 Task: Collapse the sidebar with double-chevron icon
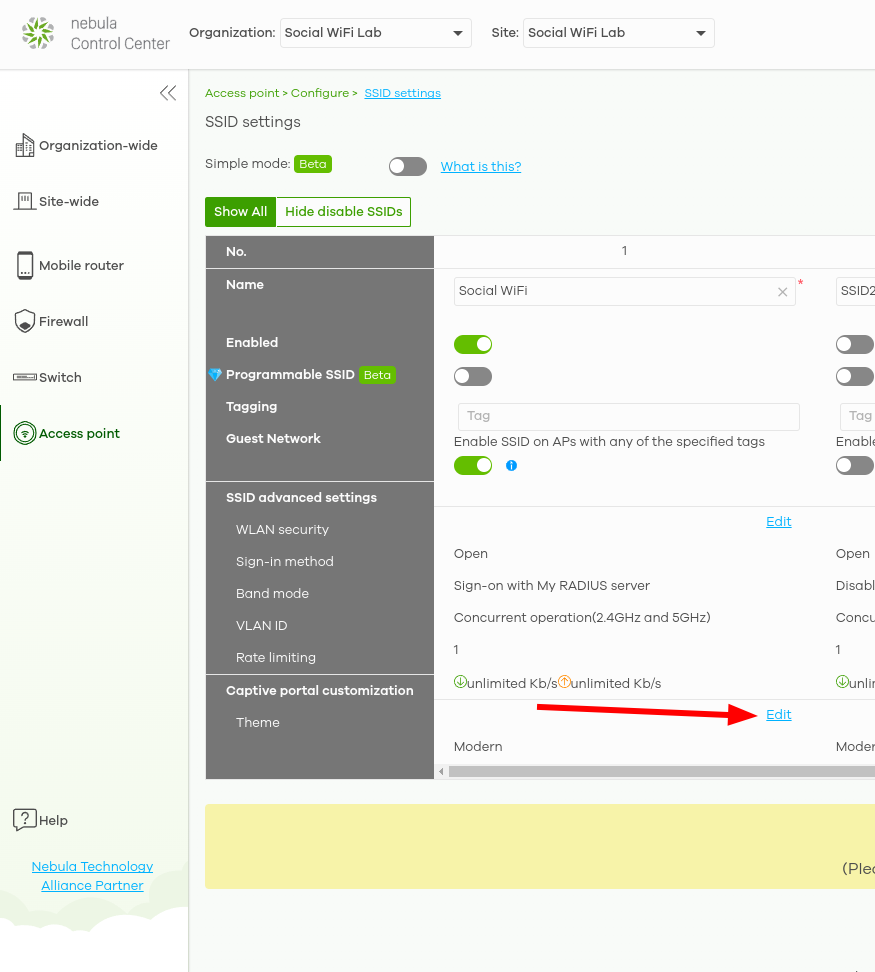point(168,93)
